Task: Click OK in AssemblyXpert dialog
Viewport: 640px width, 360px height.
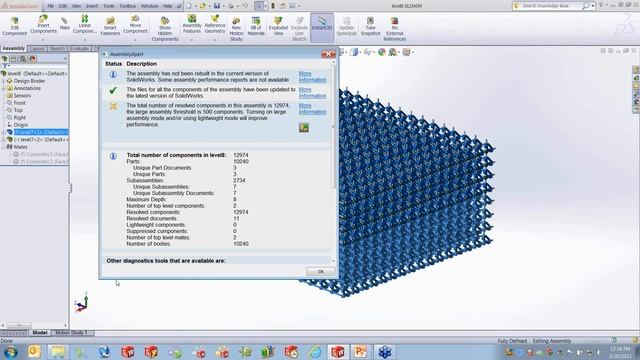Action: 321,271
